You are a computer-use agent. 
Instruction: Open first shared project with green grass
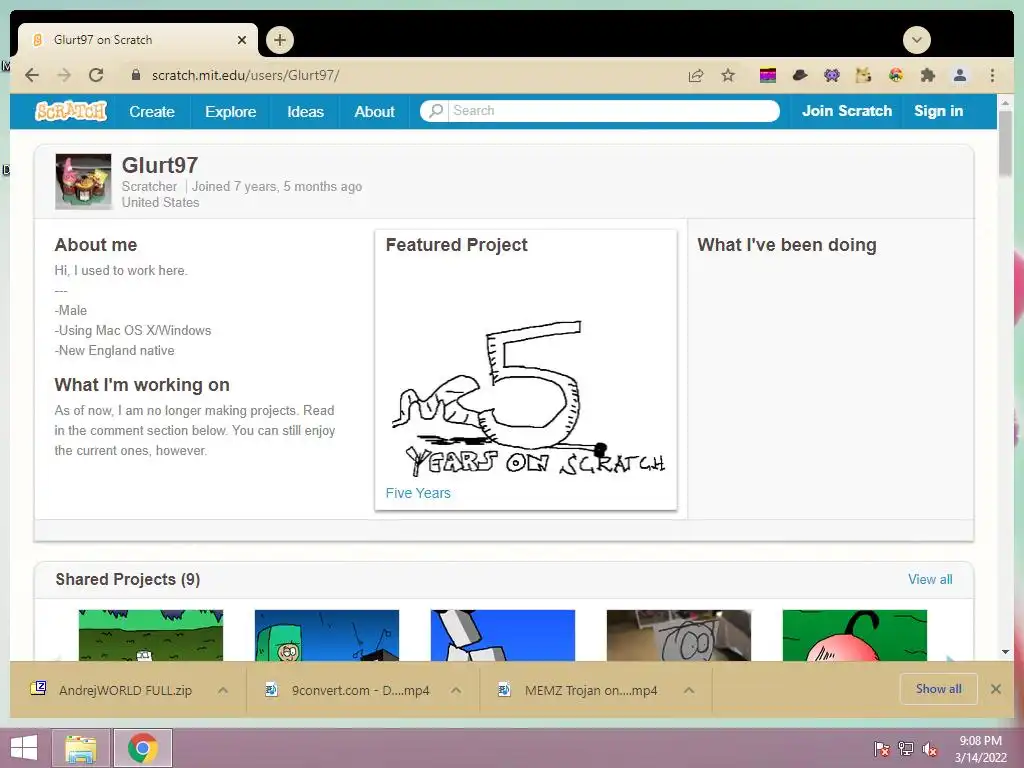[x=151, y=635]
